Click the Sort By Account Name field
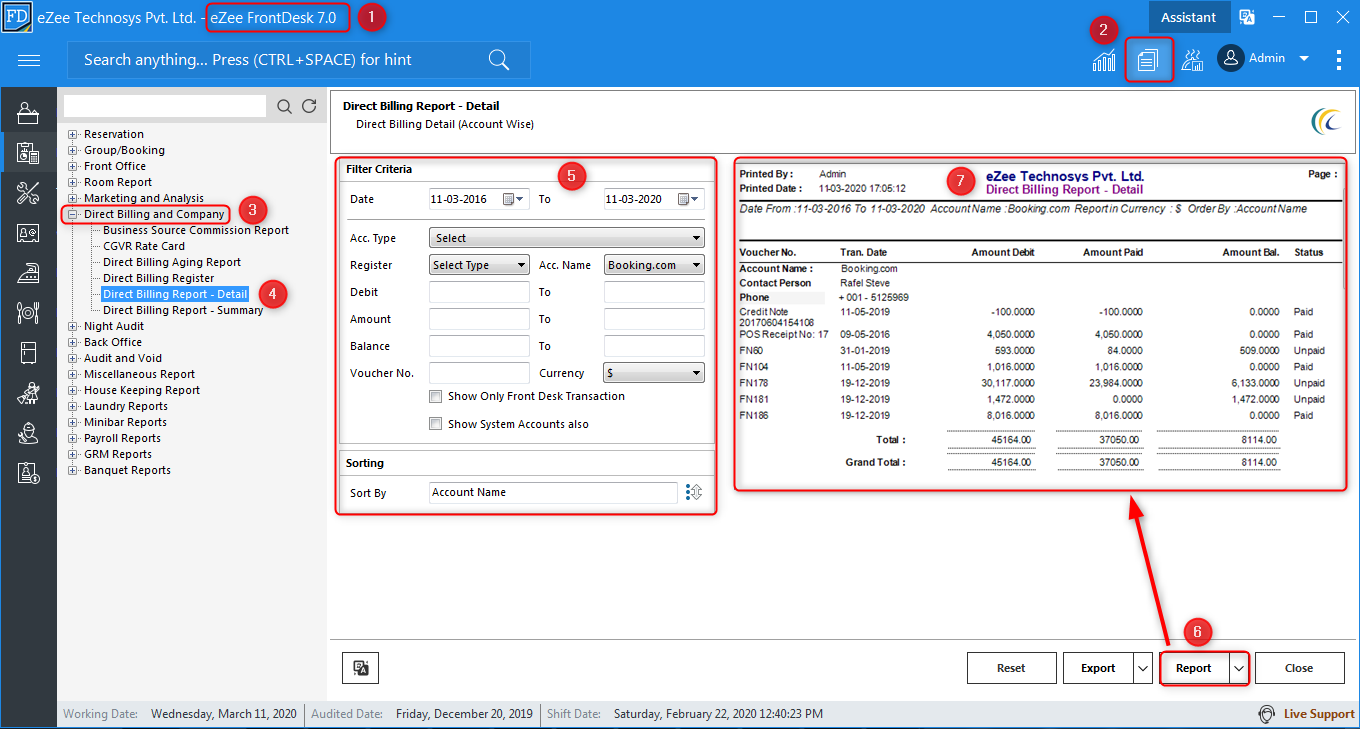 (554, 492)
